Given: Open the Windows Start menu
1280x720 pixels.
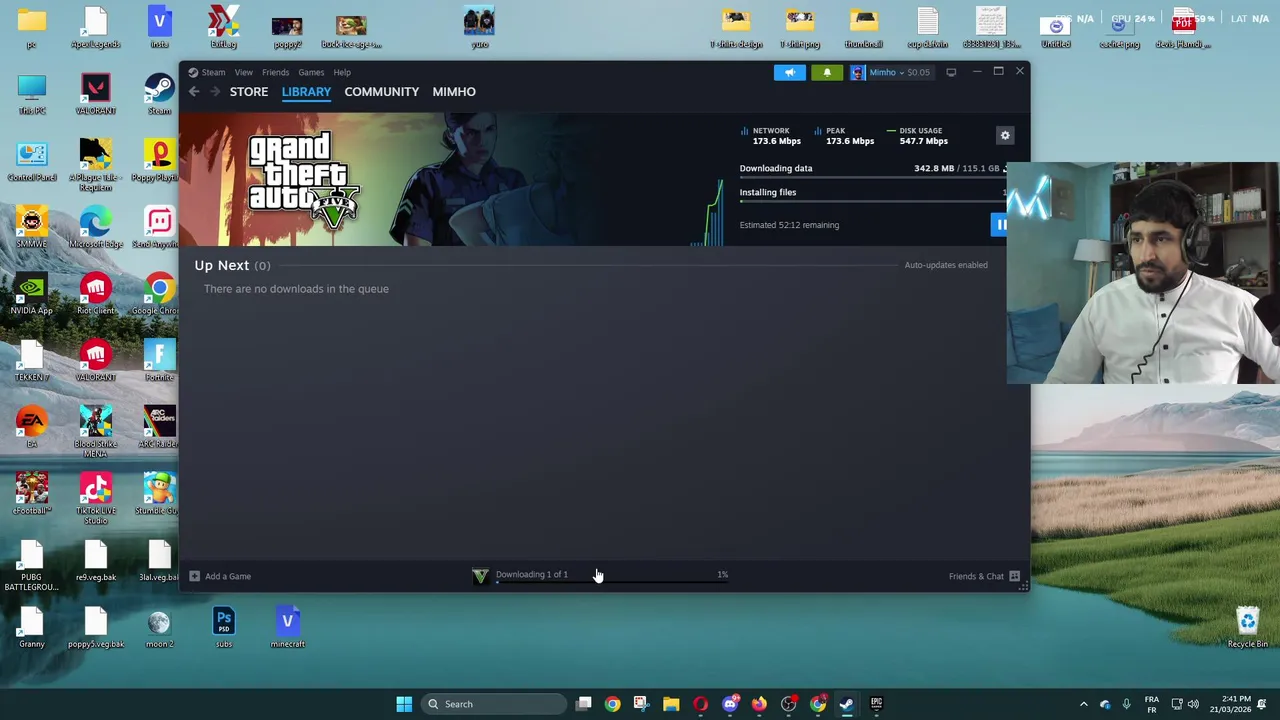Looking at the screenshot, I should tap(404, 704).
